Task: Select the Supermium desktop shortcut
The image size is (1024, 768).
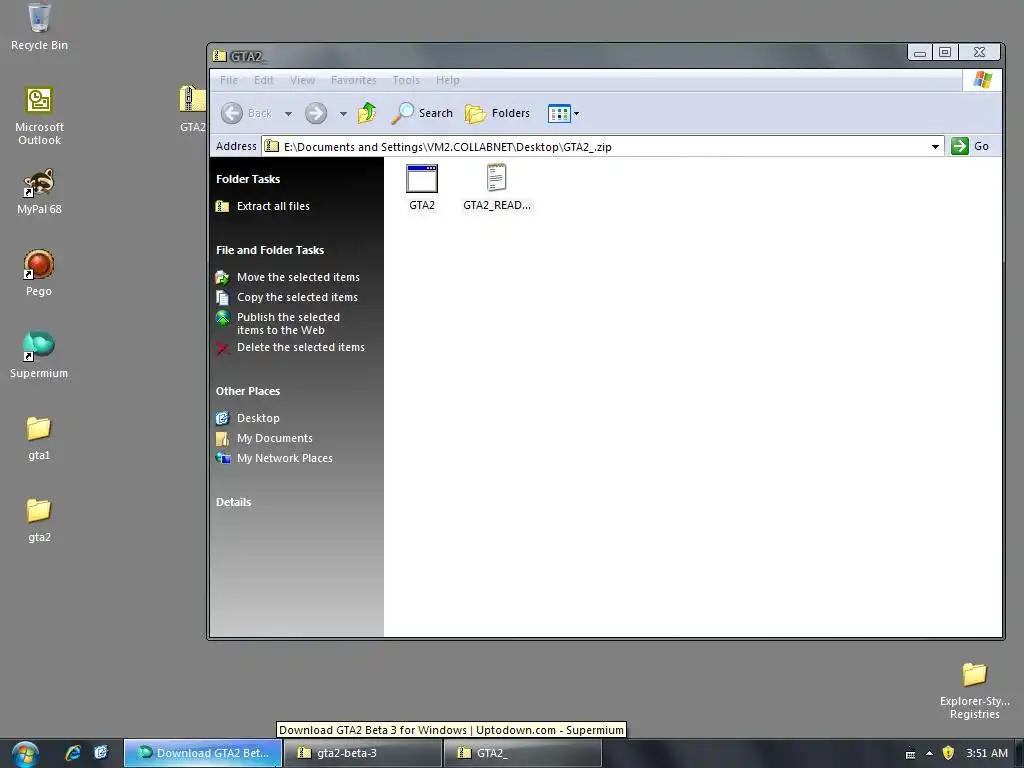Action: pos(39,355)
